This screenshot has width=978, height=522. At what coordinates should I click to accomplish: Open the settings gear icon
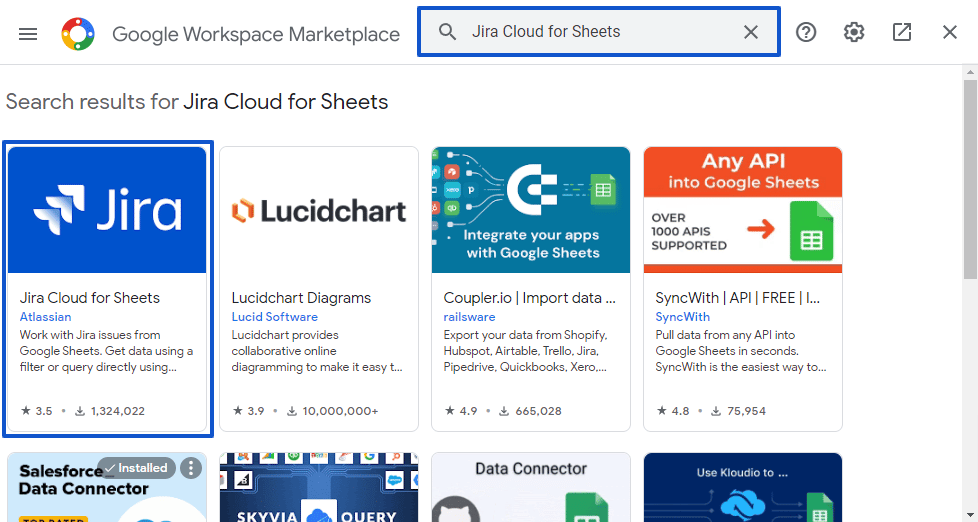[x=854, y=32]
